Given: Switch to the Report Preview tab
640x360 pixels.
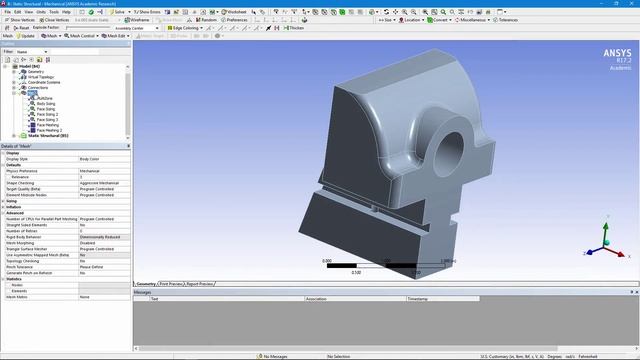Looking at the screenshot, I should coord(199,284).
